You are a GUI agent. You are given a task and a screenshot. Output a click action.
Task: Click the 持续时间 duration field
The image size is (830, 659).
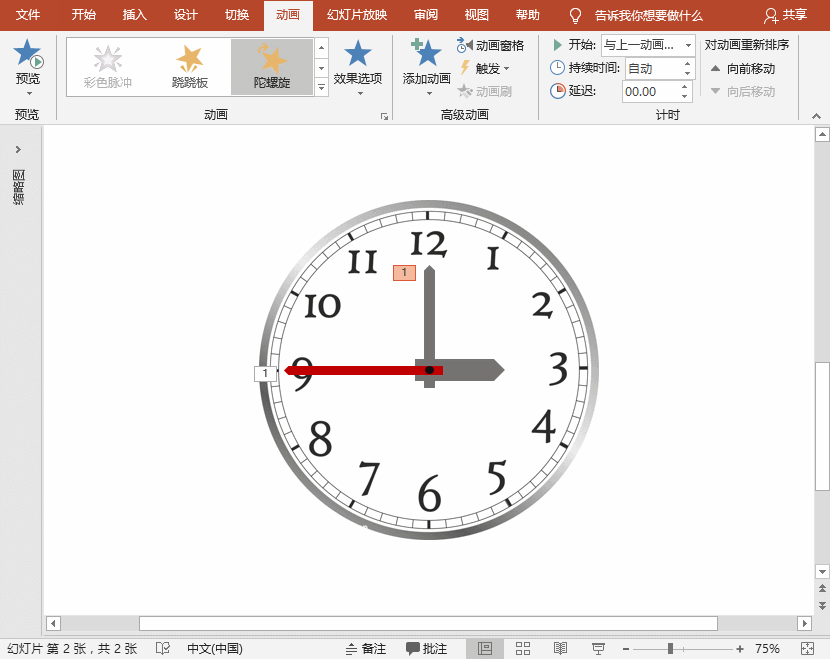tap(653, 68)
